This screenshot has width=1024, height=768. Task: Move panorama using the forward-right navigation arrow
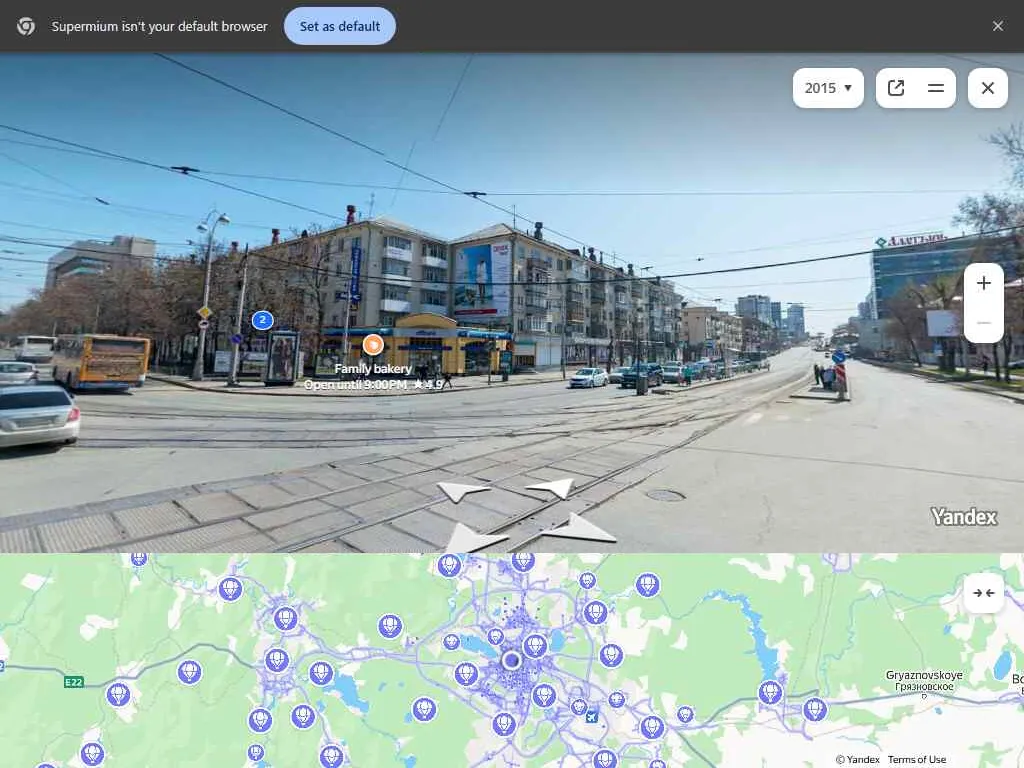point(550,487)
